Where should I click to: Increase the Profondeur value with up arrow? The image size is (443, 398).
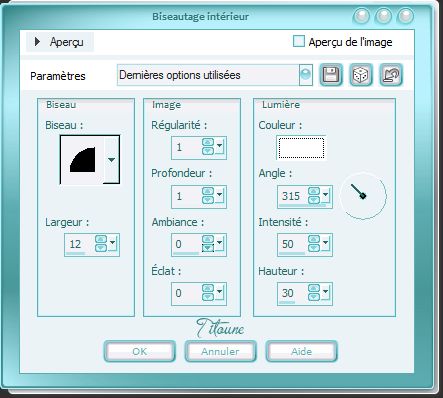[208, 191]
